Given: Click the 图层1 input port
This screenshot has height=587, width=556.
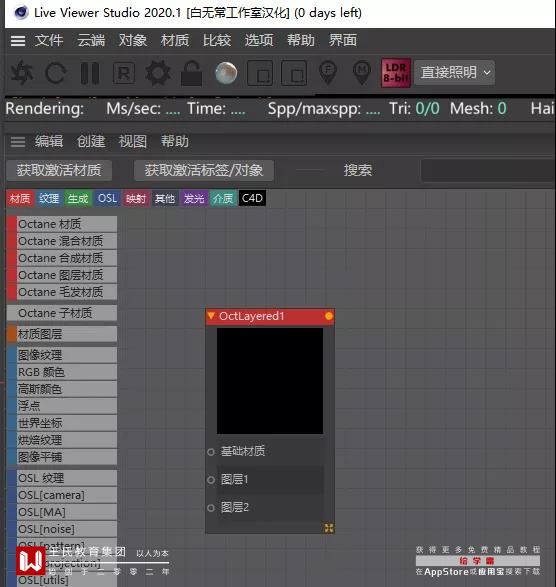Looking at the screenshot, I should pyautogui.click(x=211, y=480).
